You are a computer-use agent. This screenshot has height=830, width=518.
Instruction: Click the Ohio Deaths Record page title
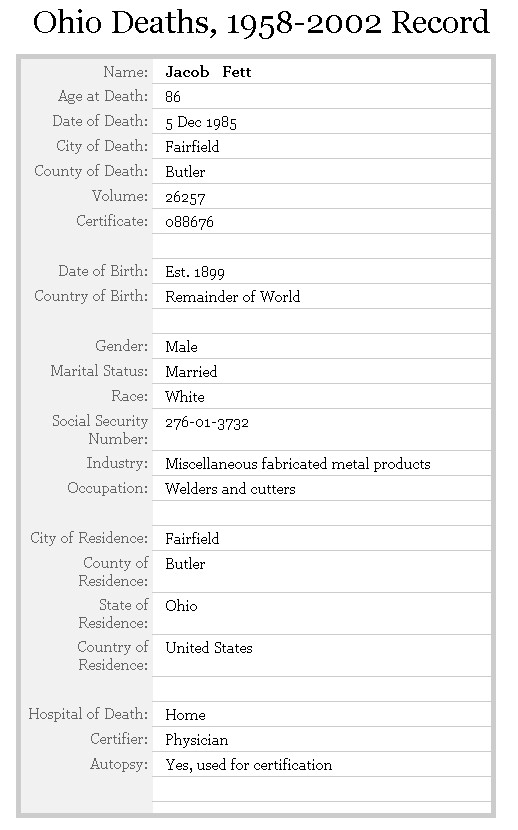pyautogui.click(x=261, y=22)
